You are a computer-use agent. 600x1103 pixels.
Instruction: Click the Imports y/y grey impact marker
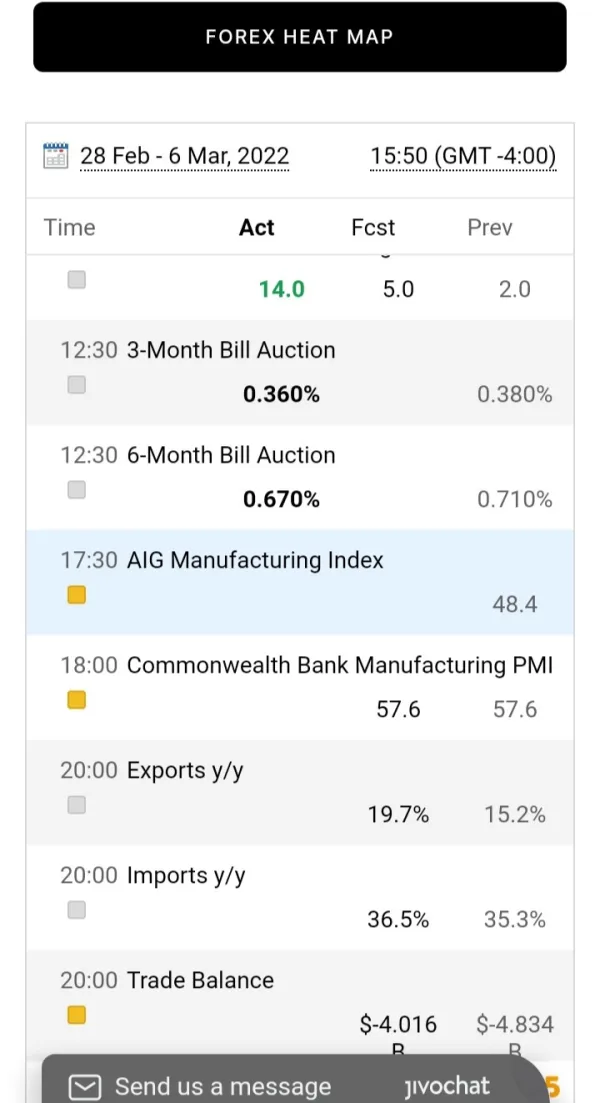[x=77, y=910]
